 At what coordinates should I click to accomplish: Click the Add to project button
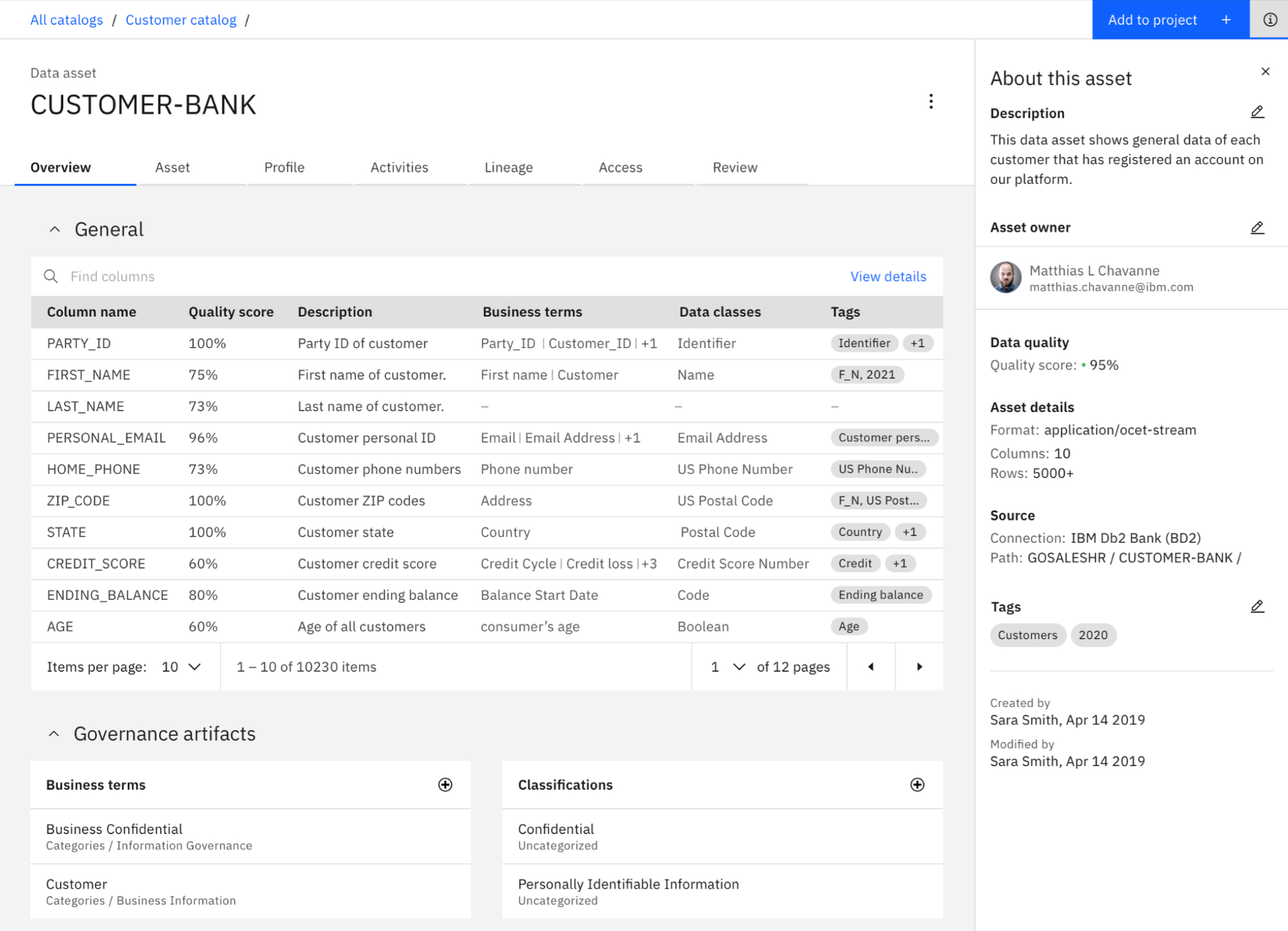(1152, 19)
